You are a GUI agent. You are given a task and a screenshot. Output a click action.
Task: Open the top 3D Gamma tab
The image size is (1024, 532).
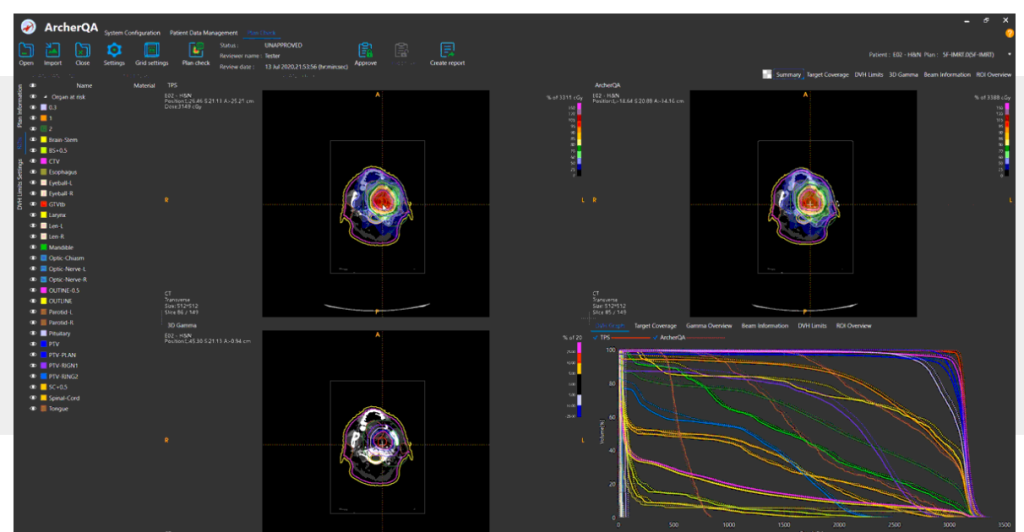(x=903, y=74)
